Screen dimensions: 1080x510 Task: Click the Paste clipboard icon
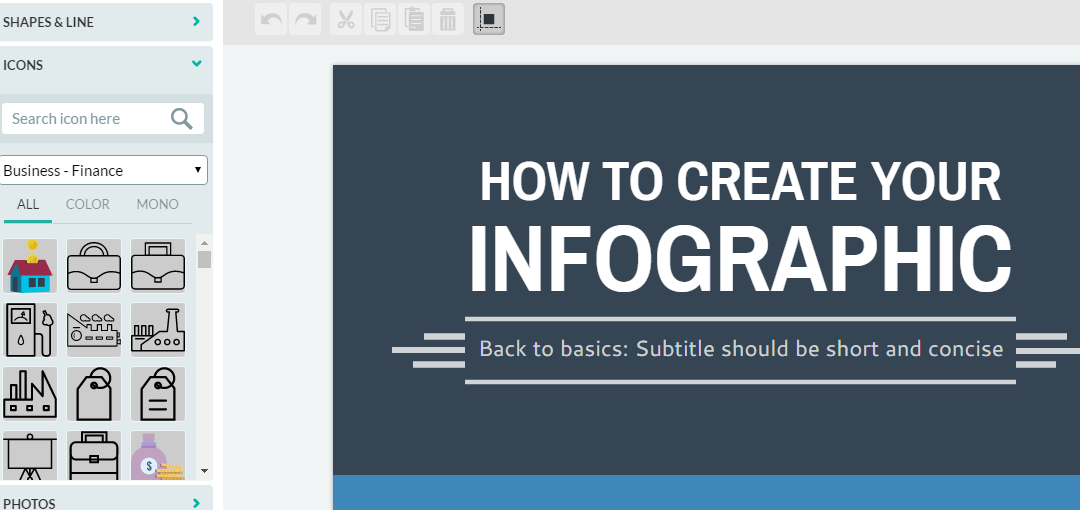414,19
